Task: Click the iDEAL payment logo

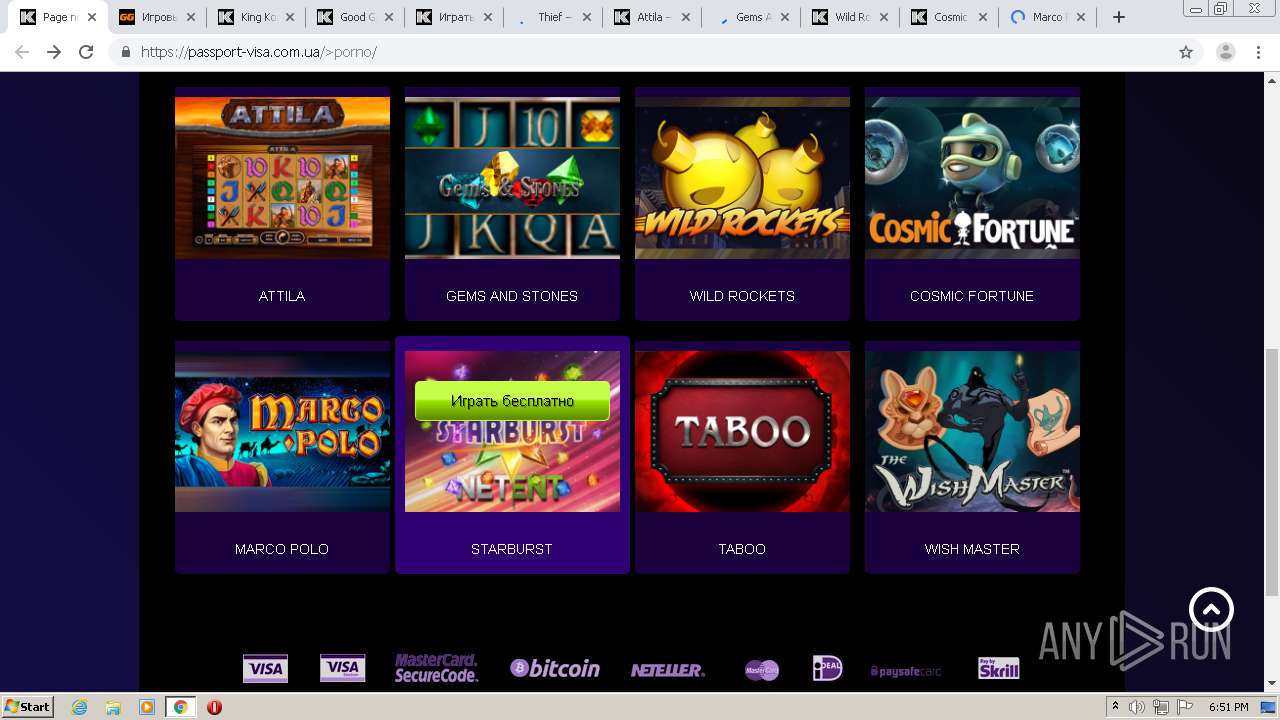Action: (x=827, y=668)
